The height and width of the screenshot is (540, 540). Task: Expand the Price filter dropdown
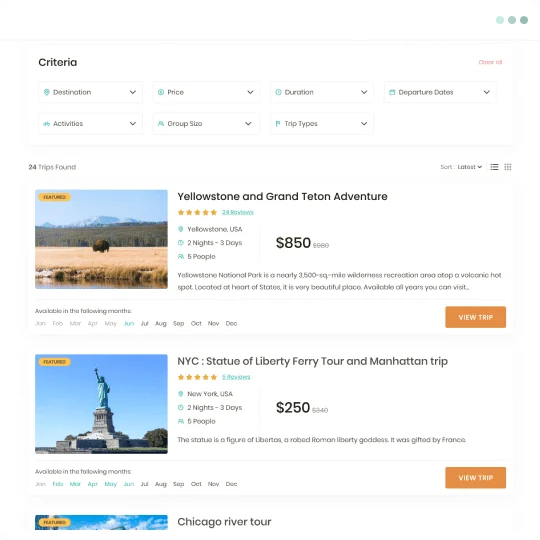coord(206,92)
